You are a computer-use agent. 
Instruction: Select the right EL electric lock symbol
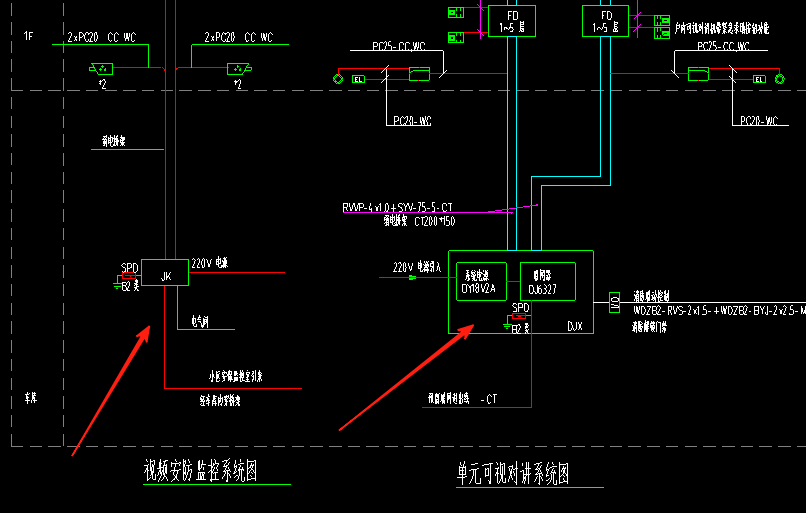tap(760, 79)
